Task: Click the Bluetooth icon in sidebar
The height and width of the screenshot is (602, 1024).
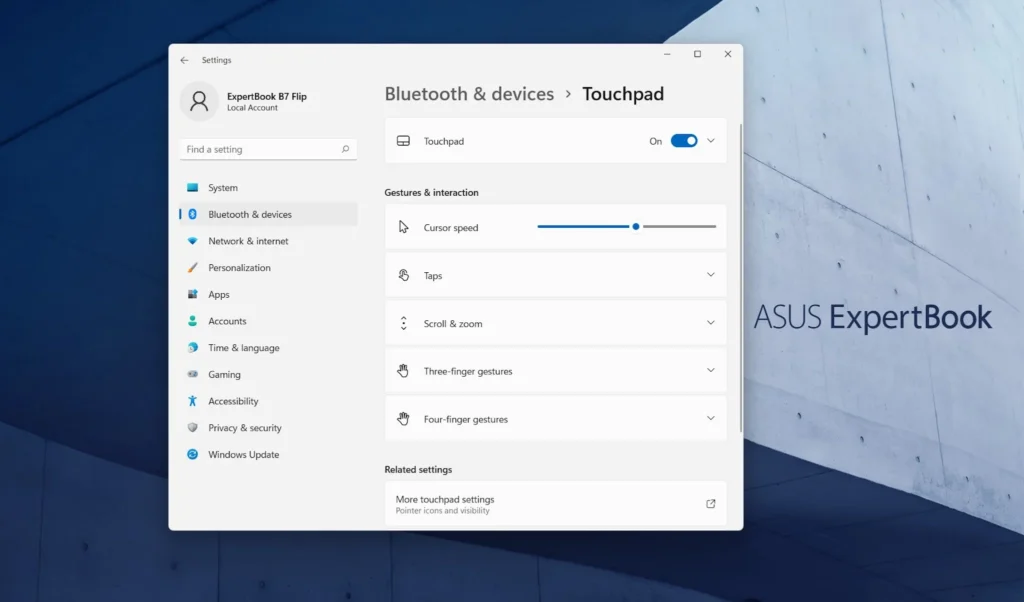Action: [192, 214]
